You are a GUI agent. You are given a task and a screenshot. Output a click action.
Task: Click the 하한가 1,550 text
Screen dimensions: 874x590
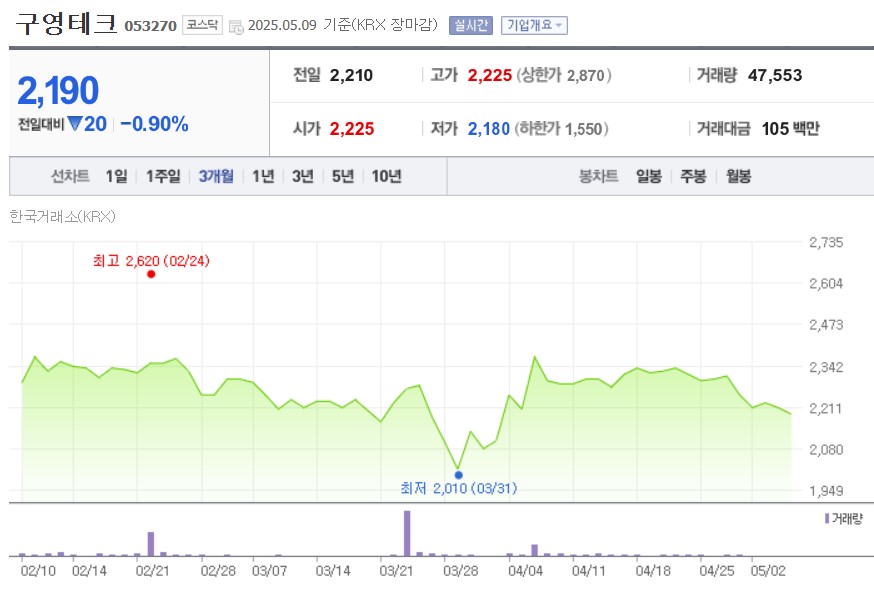[x=561, y=129]
